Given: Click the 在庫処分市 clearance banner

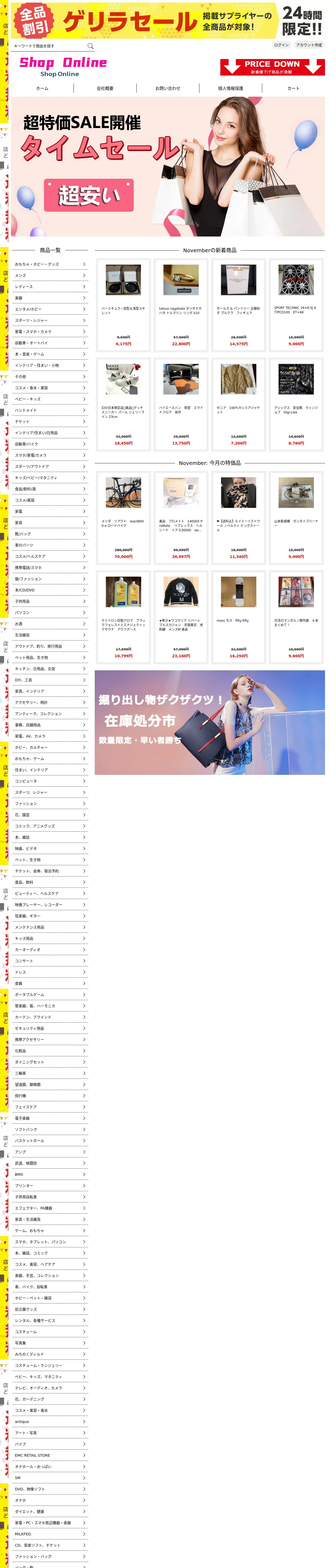Looking at the screenshot, I should (210, 723).
